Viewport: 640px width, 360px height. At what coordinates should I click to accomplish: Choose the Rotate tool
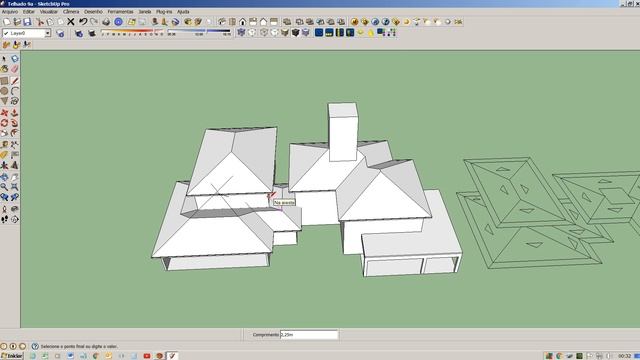pos(4,123)
